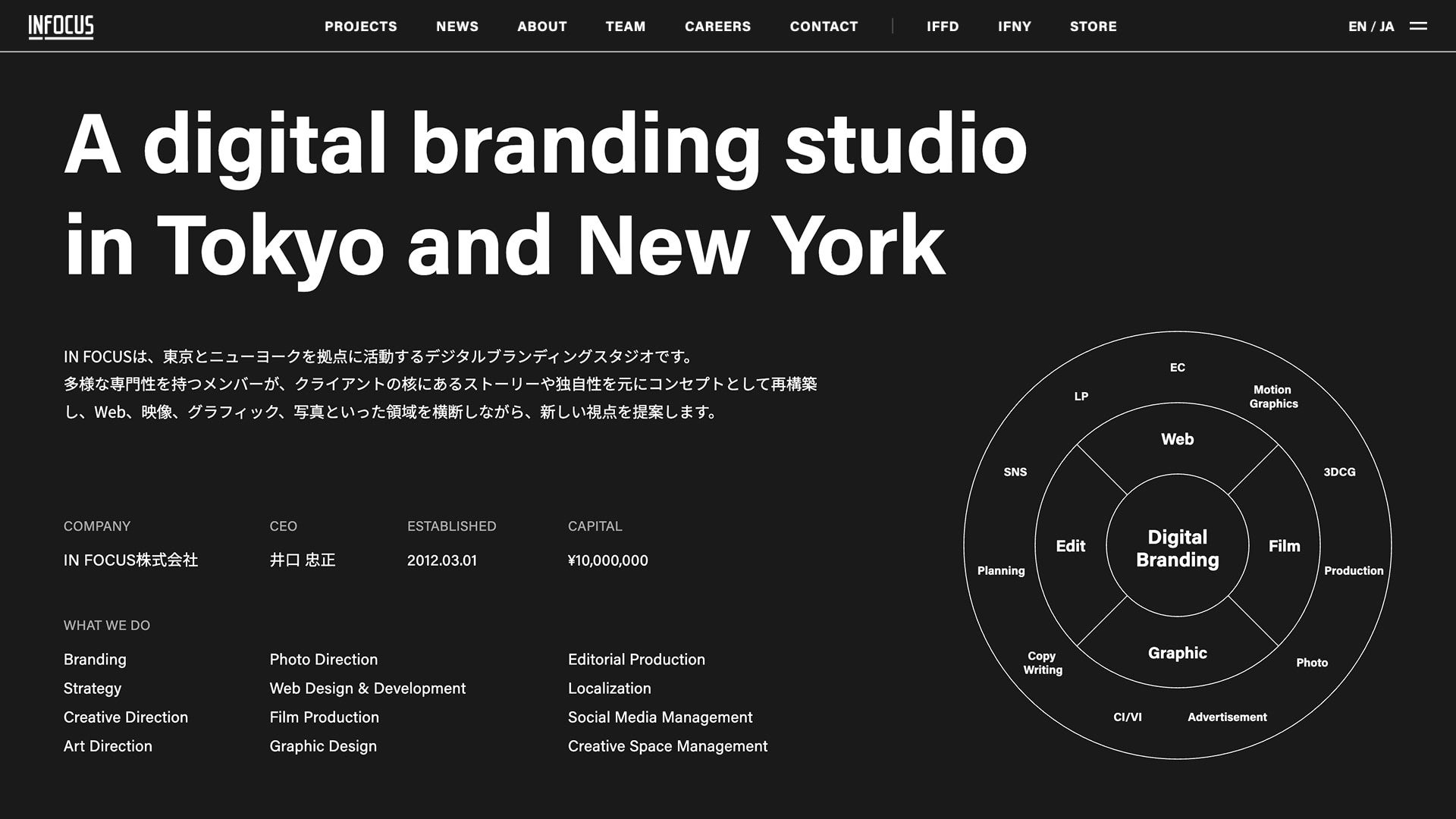Click CONTACT in the top navigation
The height and width of the screenshot is (819, 1456).
(824, 27)
